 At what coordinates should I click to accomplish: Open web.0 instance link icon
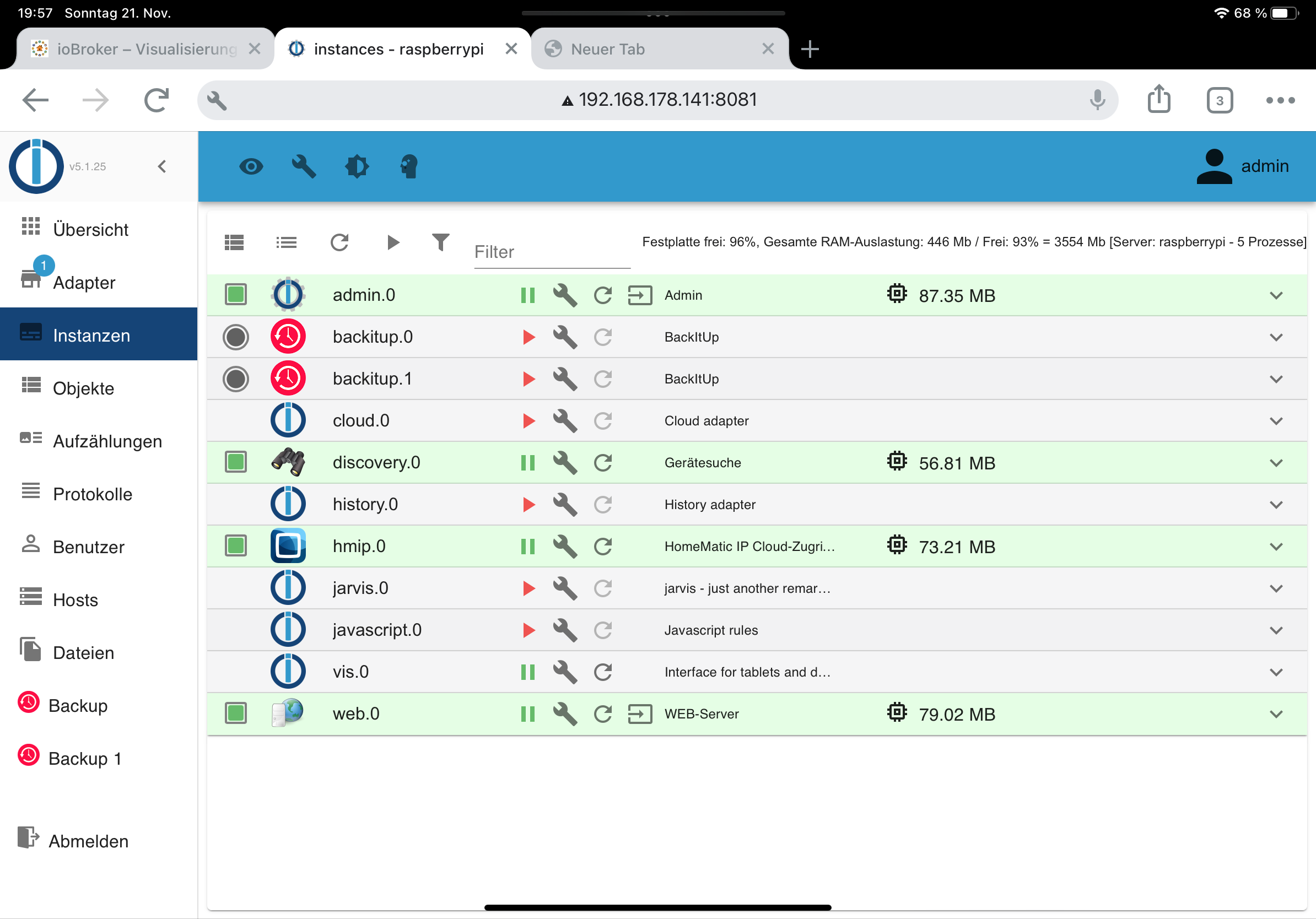(640, 714)
